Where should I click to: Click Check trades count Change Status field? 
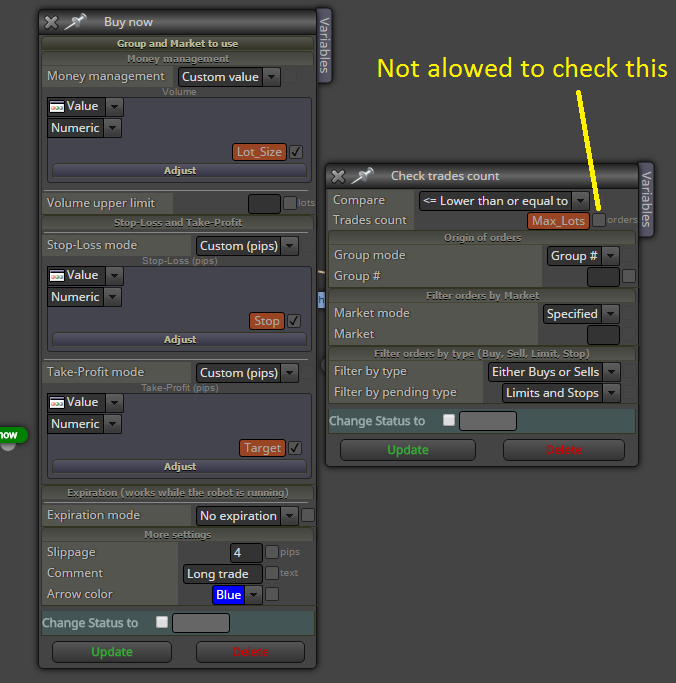click(x=488, y=421)
